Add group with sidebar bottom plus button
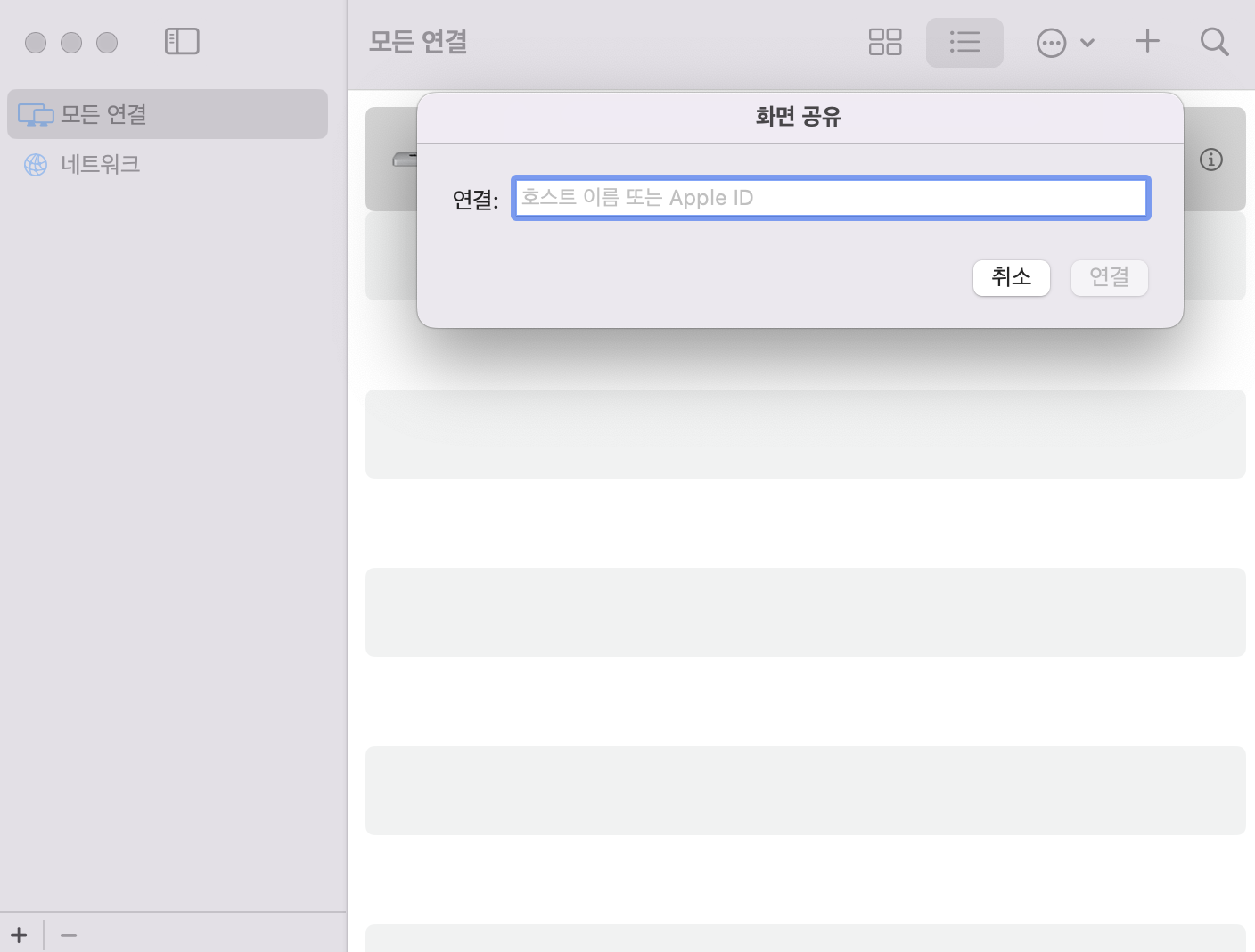Image resolution: width=1255 pixels, height=952 pixels. click(x=20, y=935)
